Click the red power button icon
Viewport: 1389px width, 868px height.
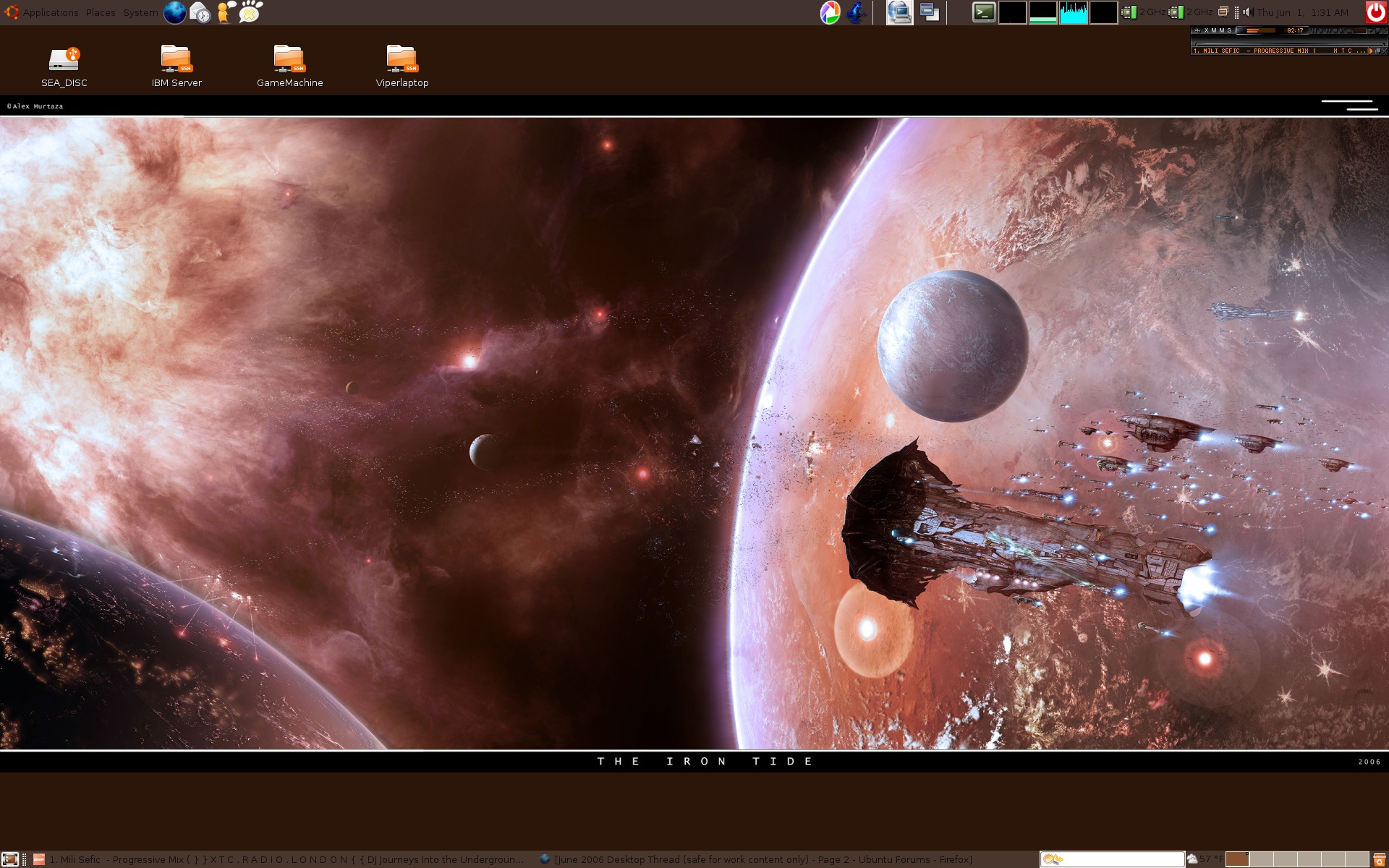1375,12
